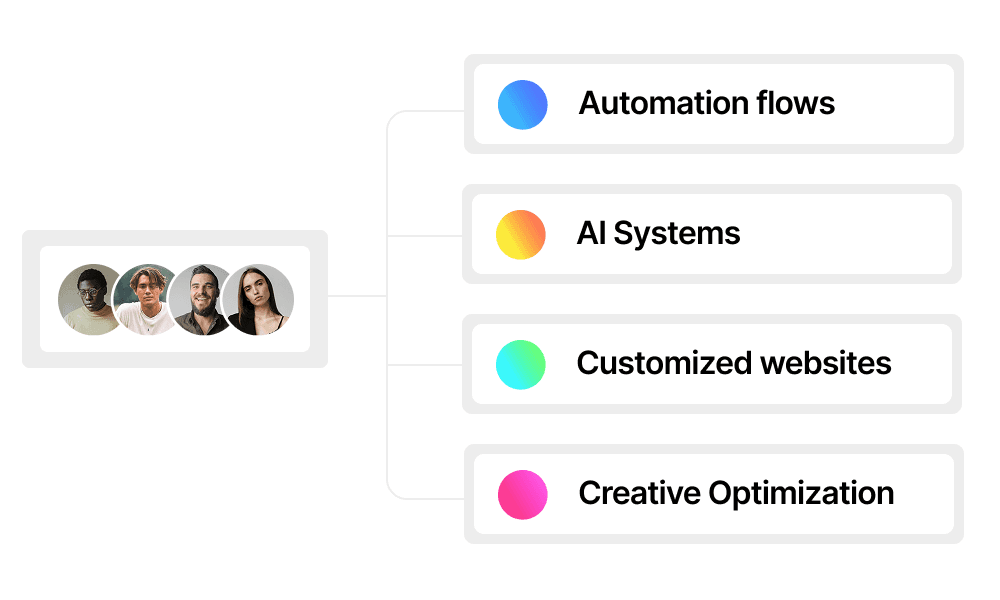The width and height of the screenshot is (1000, 600).
Task: Click connector branch leading to Customized websites
Action: pos(425,365)
